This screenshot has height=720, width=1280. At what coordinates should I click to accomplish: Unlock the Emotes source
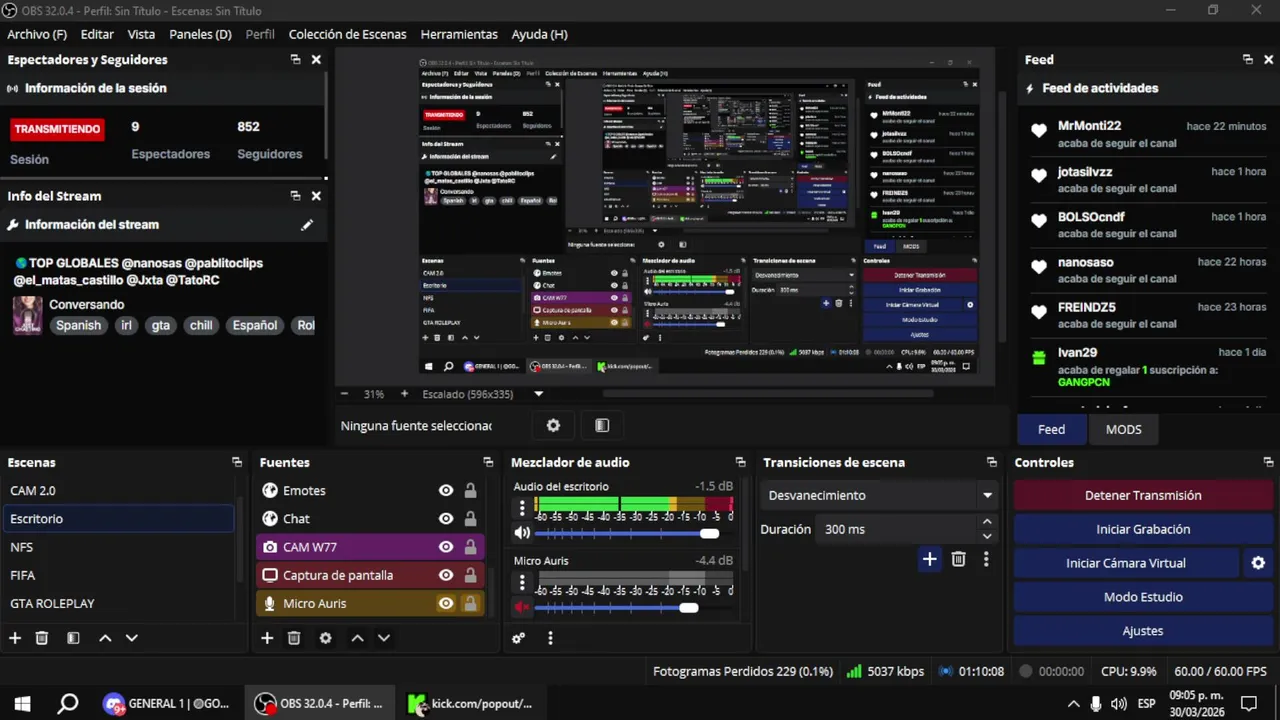pos(470,491)
